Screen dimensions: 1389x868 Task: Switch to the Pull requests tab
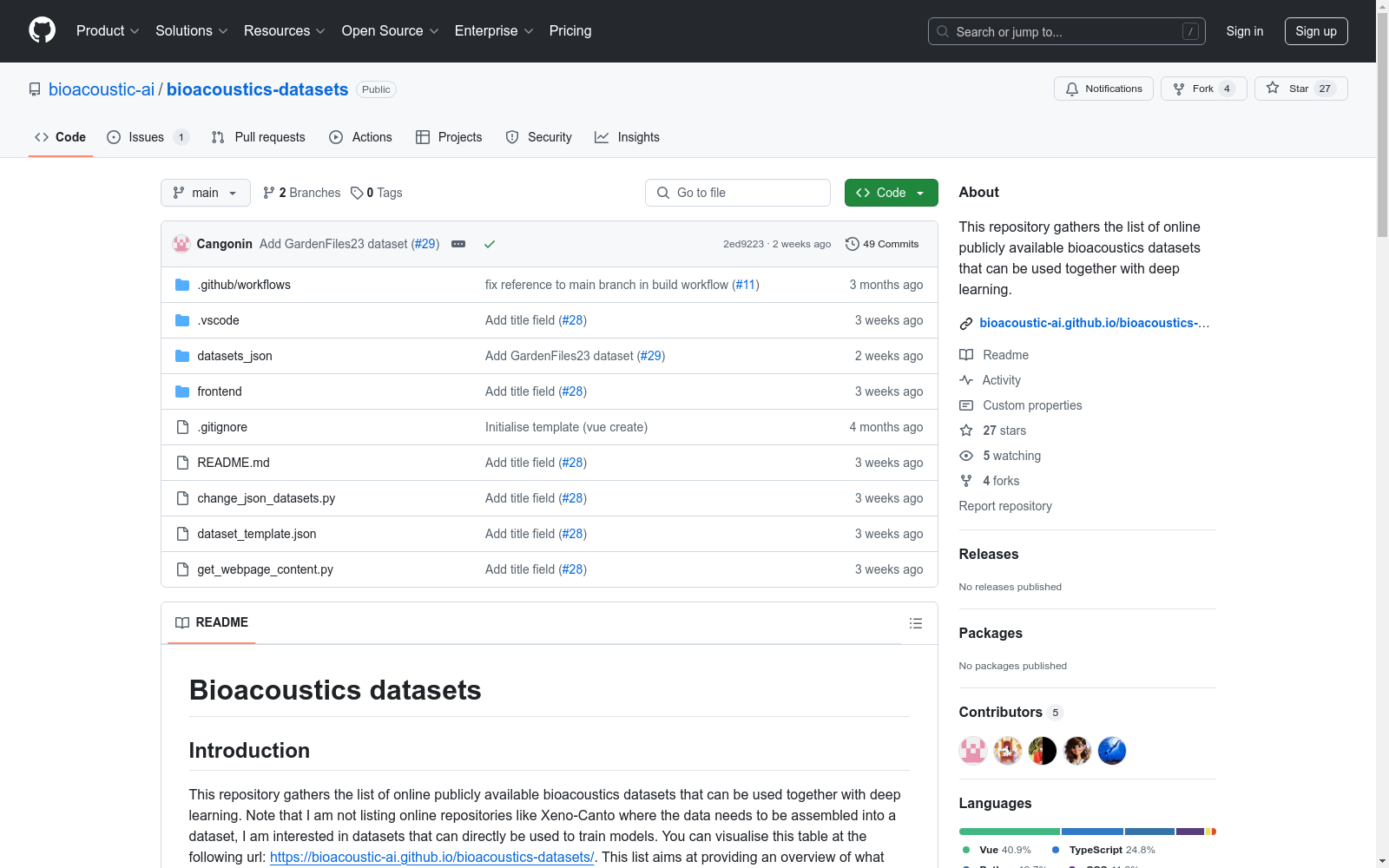click(x=259, y=137)
